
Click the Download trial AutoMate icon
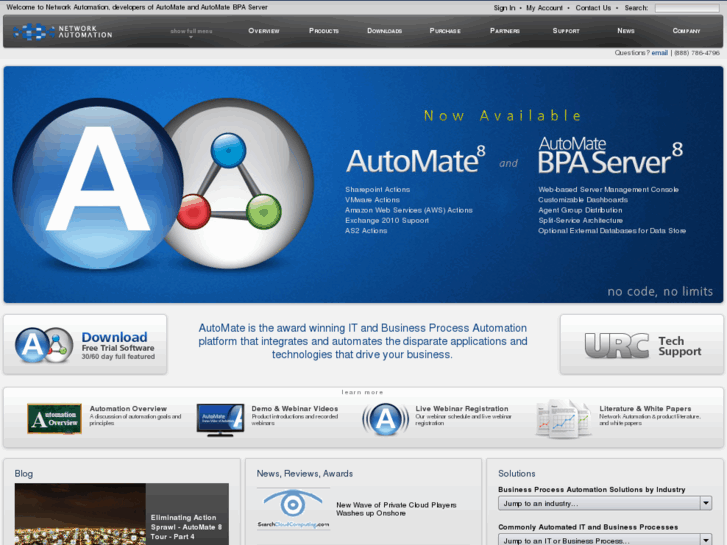44,345
